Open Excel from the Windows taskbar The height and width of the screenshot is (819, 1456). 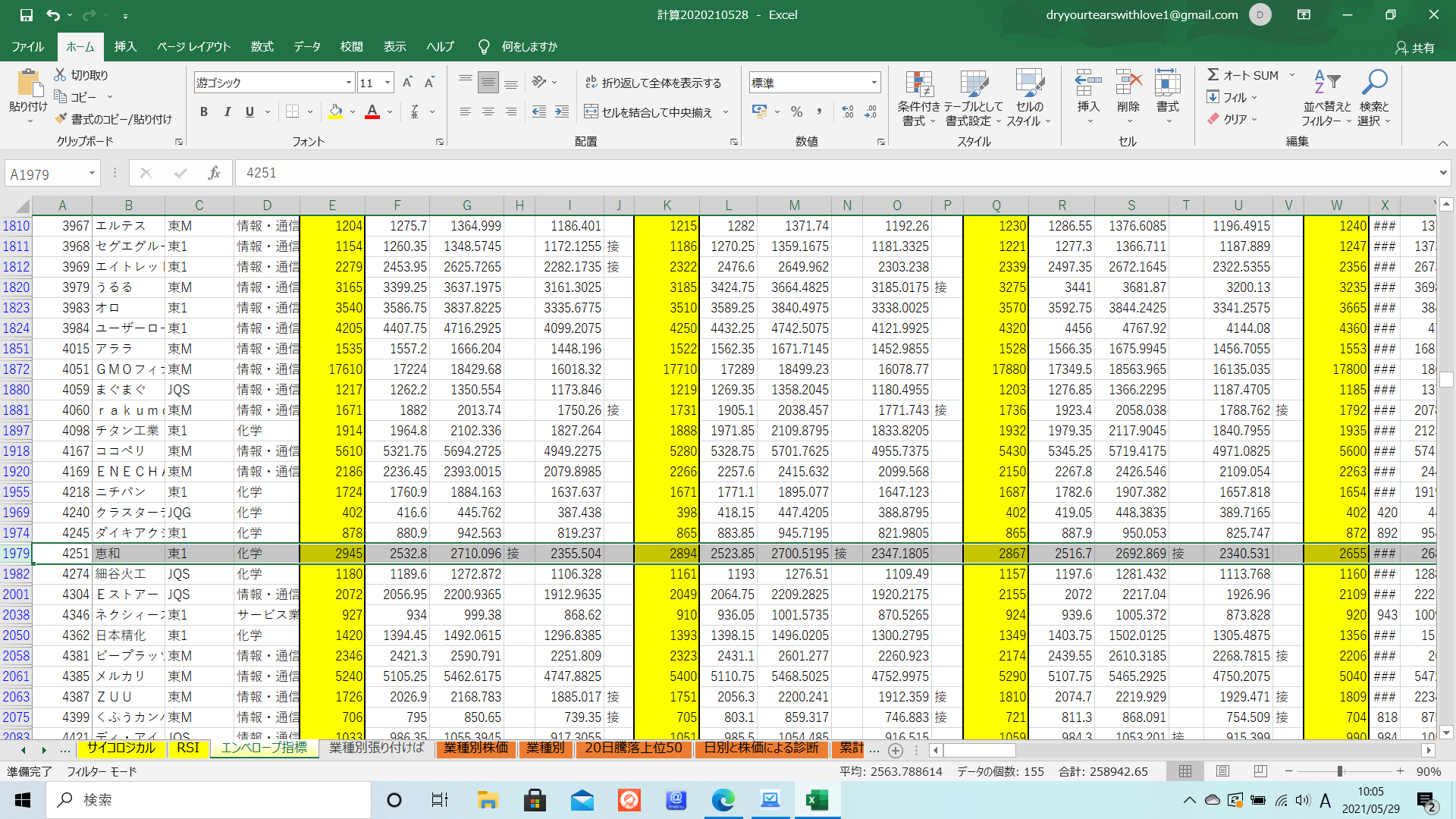point(817,800)
